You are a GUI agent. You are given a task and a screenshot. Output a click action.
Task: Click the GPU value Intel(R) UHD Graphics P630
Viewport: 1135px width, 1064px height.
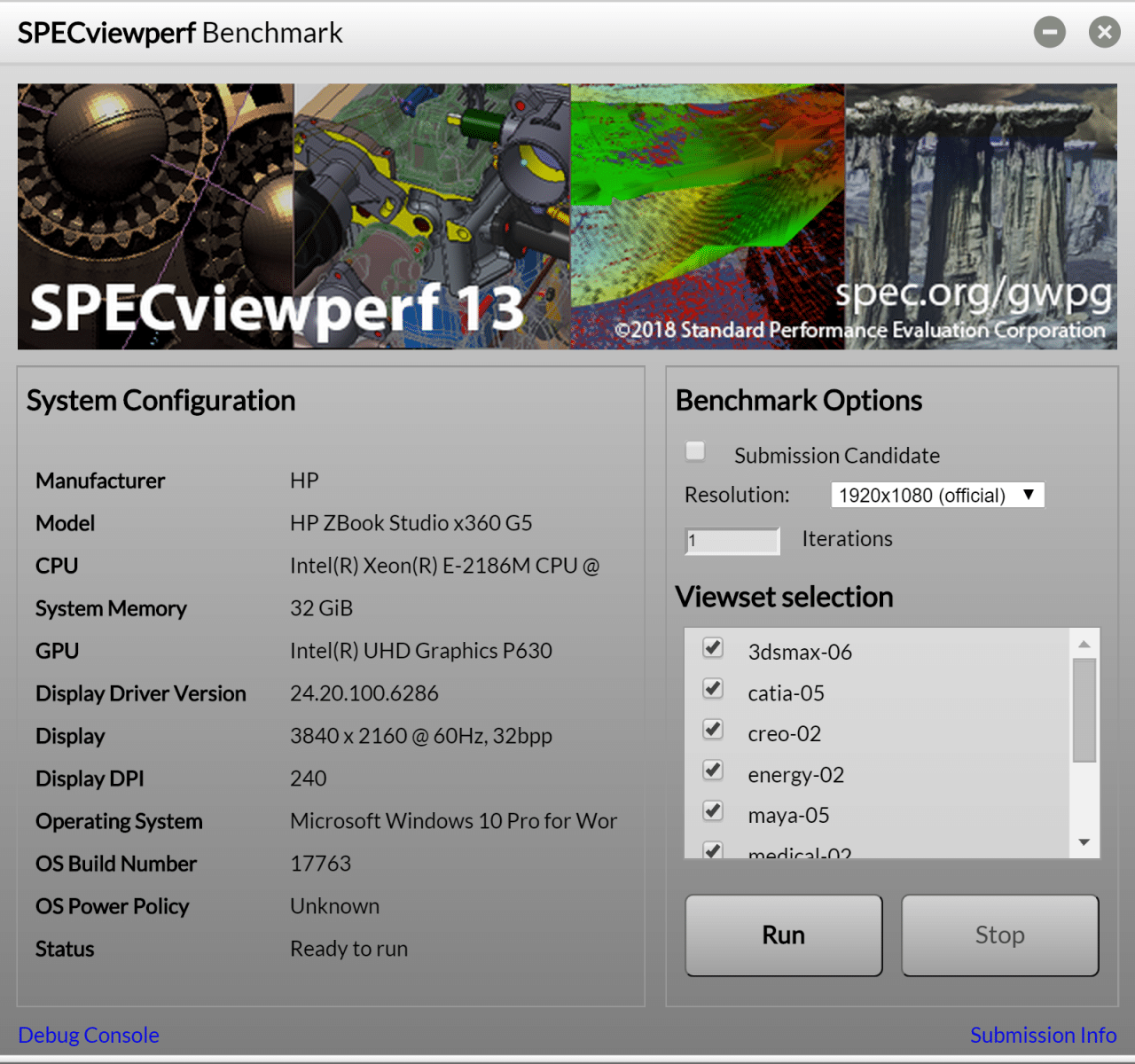click(x=420, y=651)
